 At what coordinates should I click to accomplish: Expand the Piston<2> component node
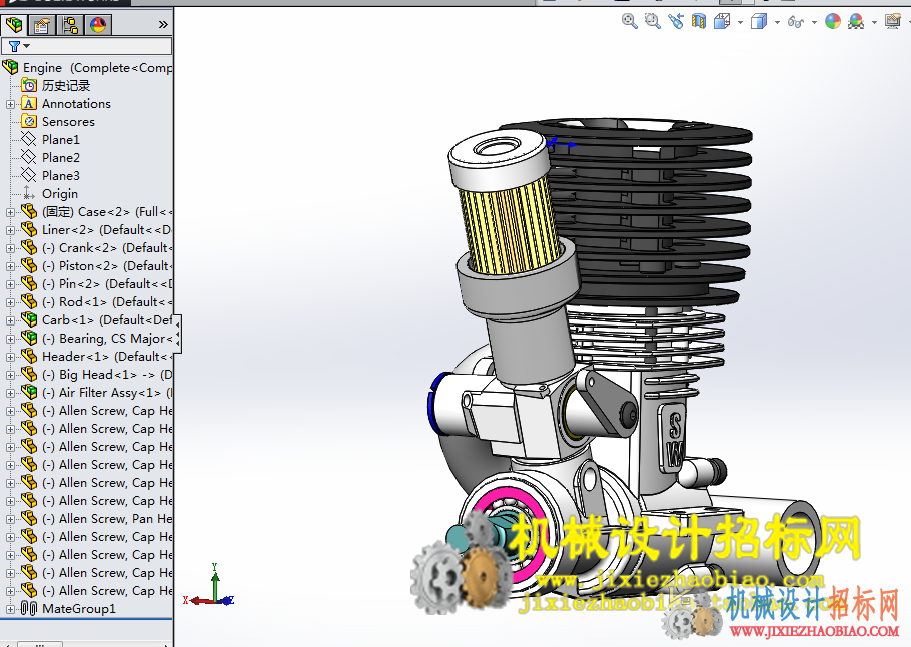click(10, 267)
